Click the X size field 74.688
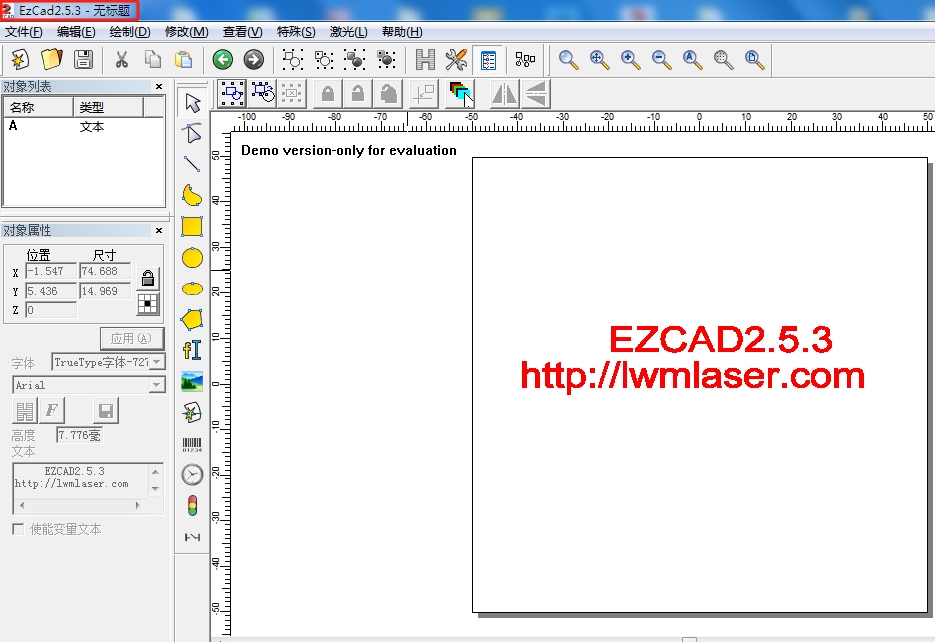 [x=105, y=271]
